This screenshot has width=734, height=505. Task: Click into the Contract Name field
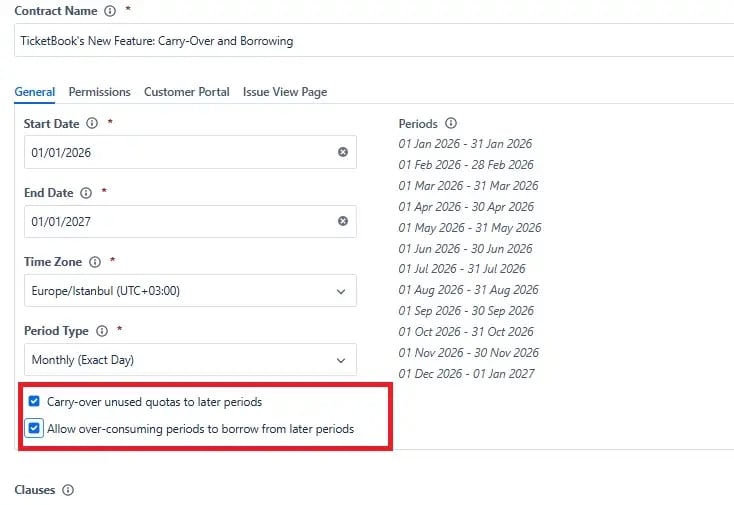pos(370,41)
